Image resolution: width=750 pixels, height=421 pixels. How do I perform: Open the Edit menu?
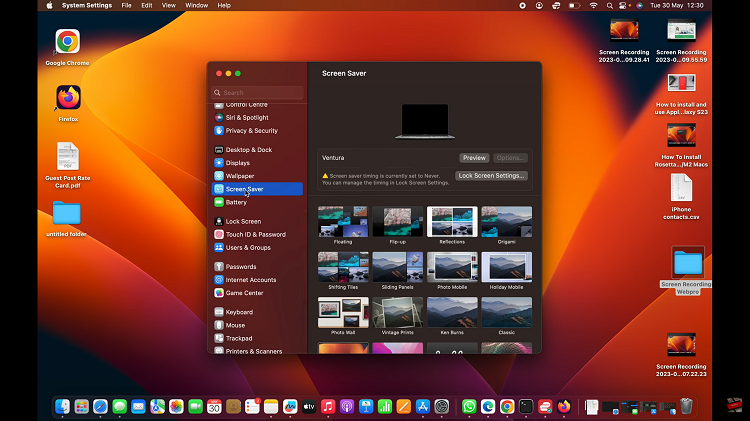click(147, 5)
